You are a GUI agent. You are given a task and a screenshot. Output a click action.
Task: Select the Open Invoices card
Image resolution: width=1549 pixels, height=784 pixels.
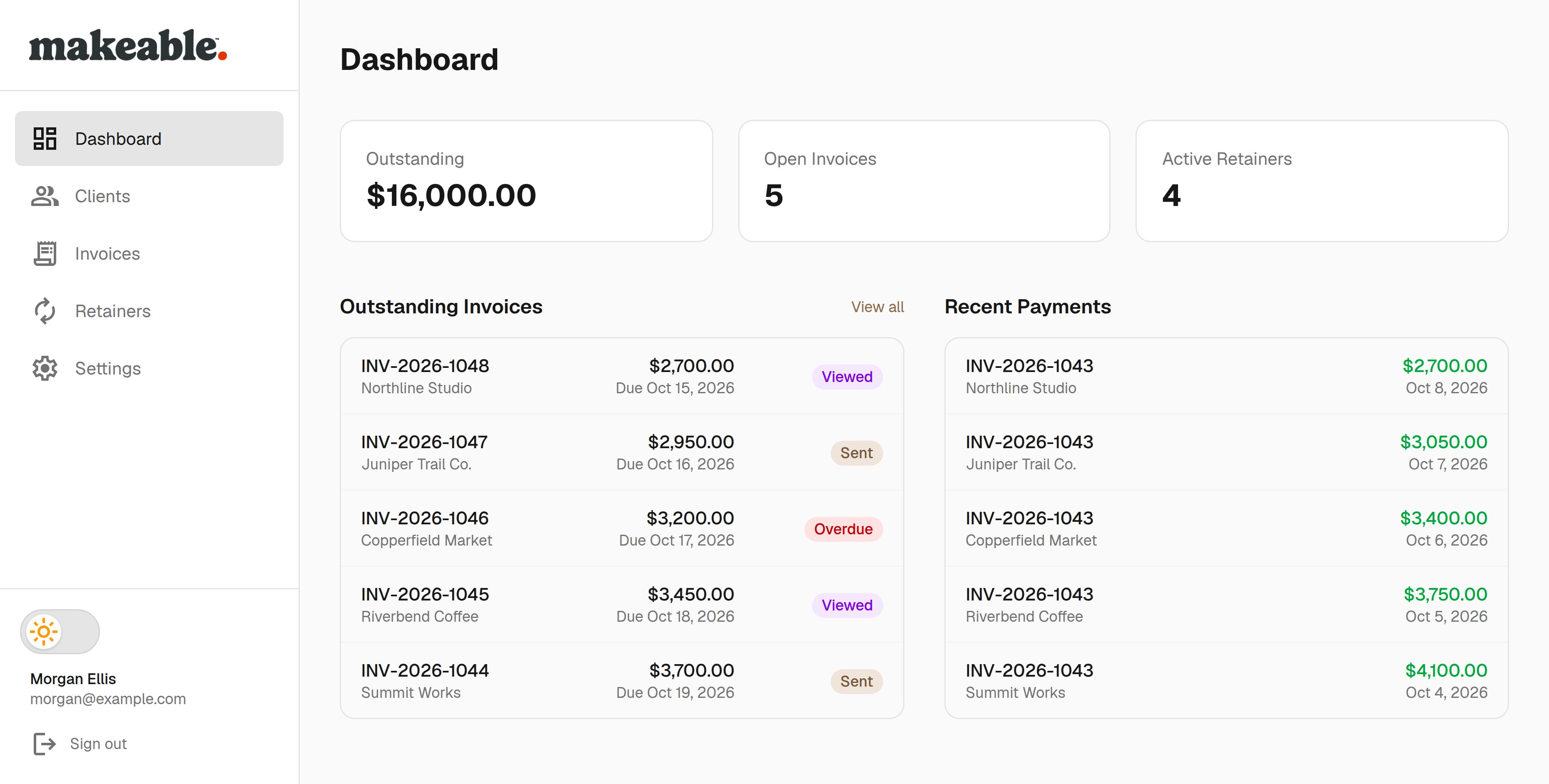(x=924, y=181)
